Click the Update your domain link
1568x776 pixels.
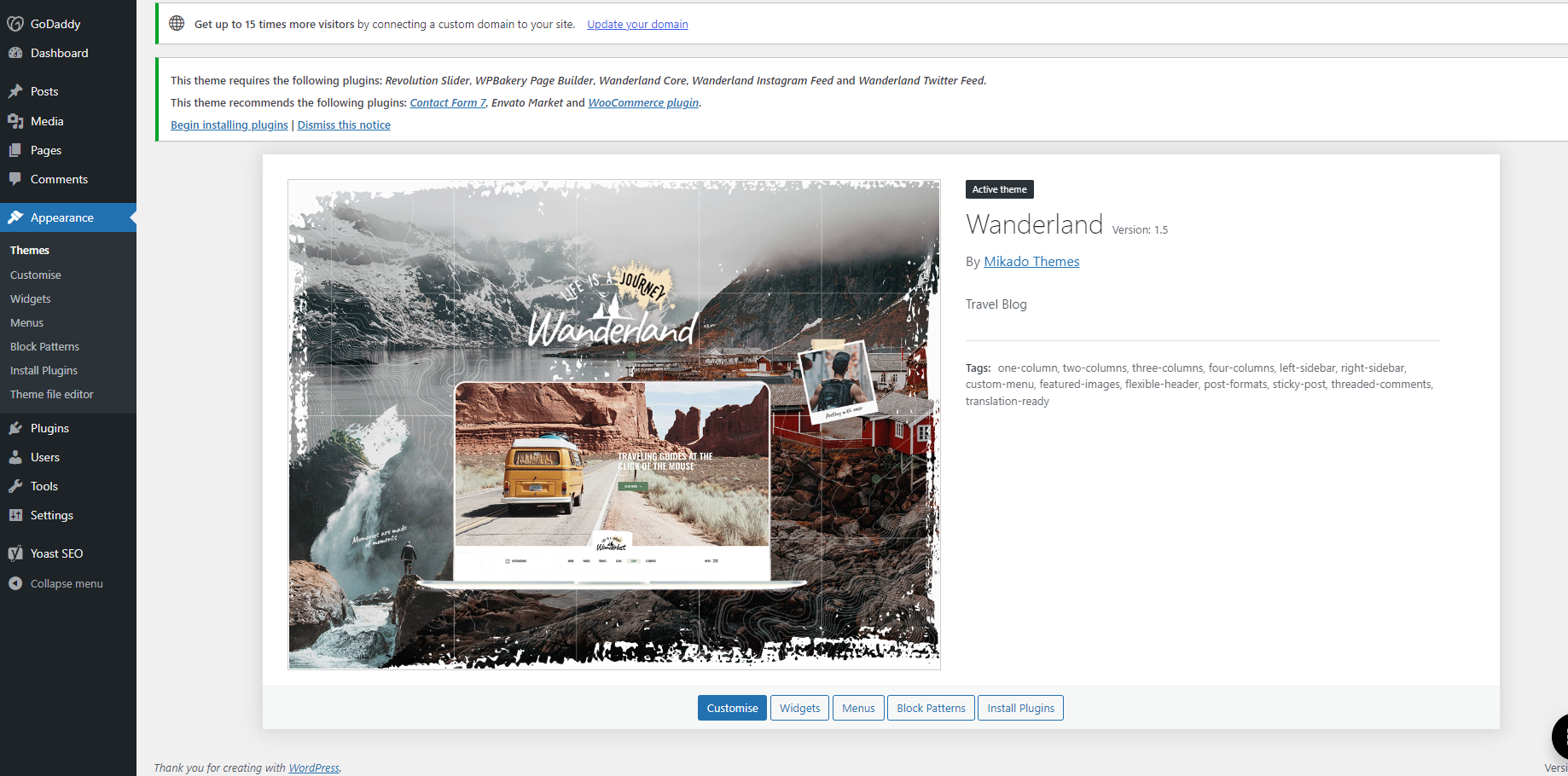[x=637, y=24]
